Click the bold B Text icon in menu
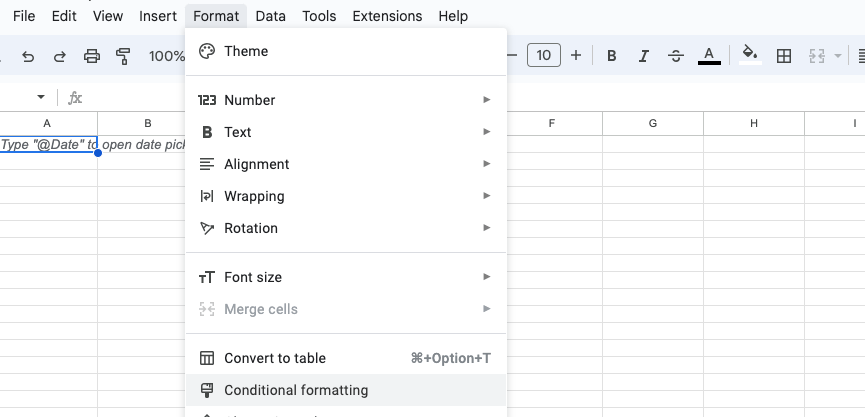 207,132
